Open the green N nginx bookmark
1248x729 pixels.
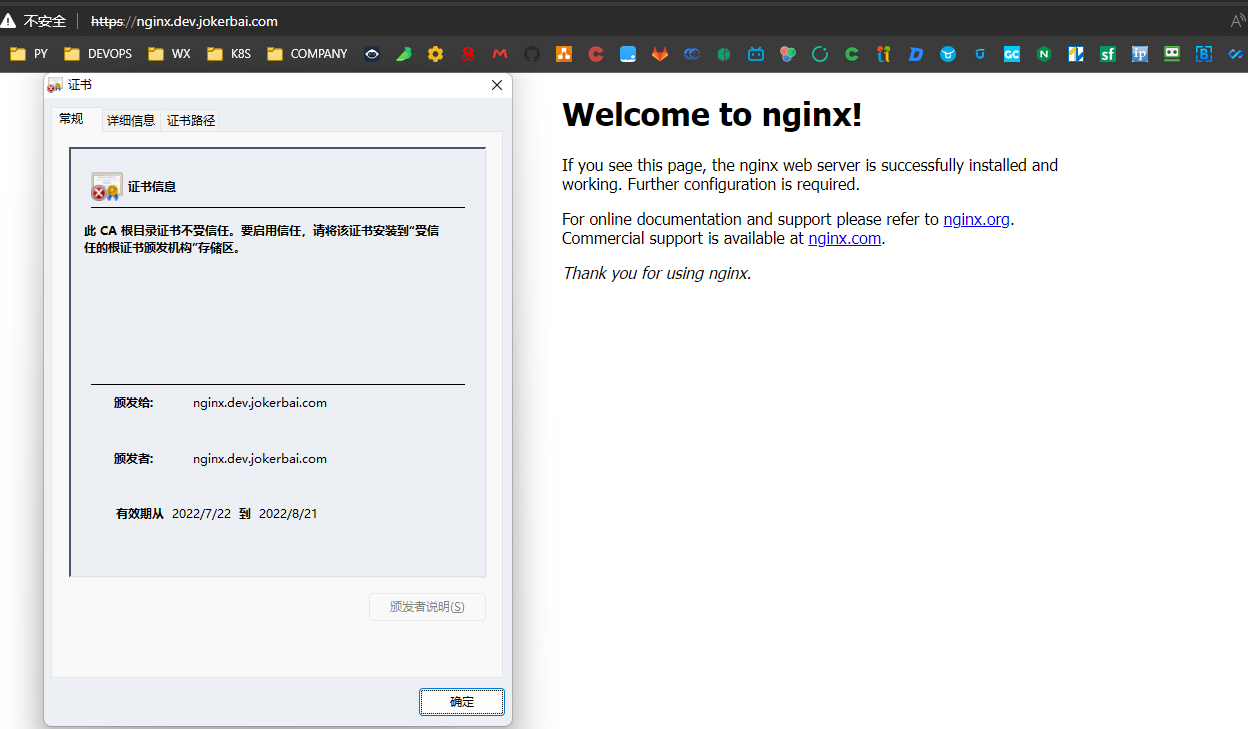1044,54
